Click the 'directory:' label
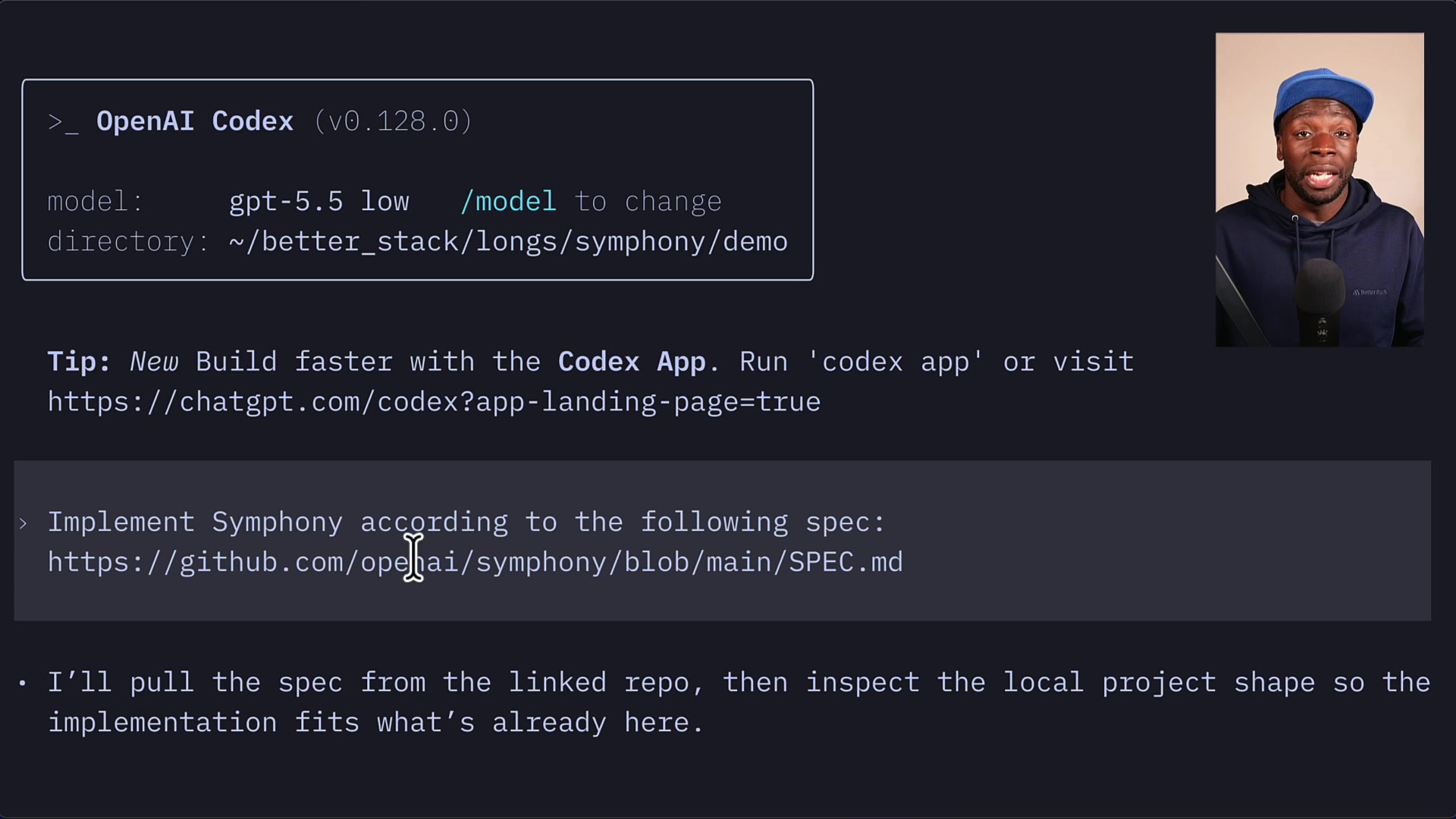Image resolution: width=1456 pixels, height=819 pixels. coord(128,242)
